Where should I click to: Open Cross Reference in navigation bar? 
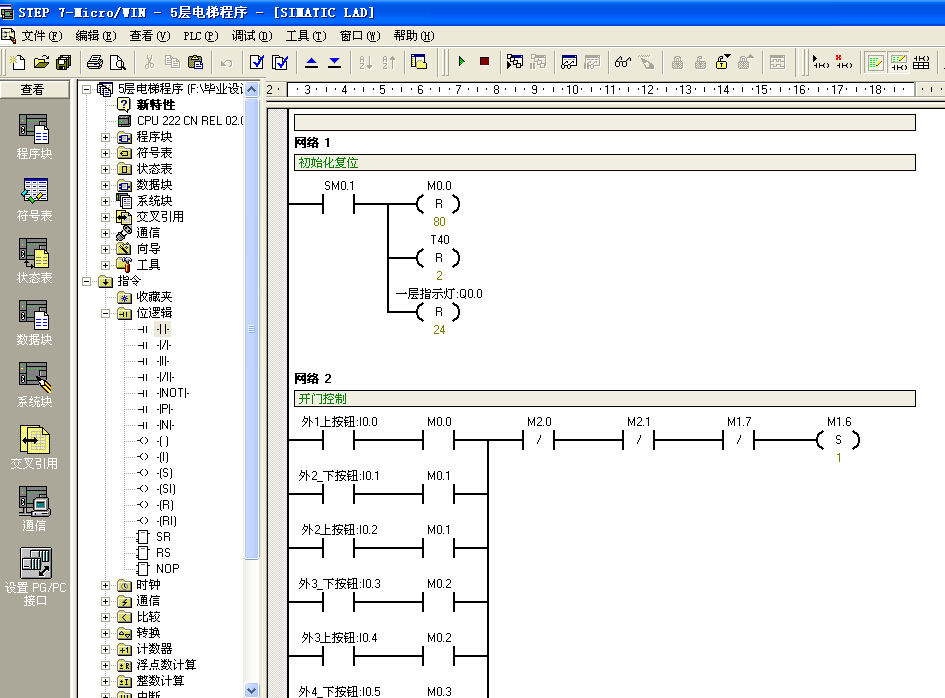[34, 447]
